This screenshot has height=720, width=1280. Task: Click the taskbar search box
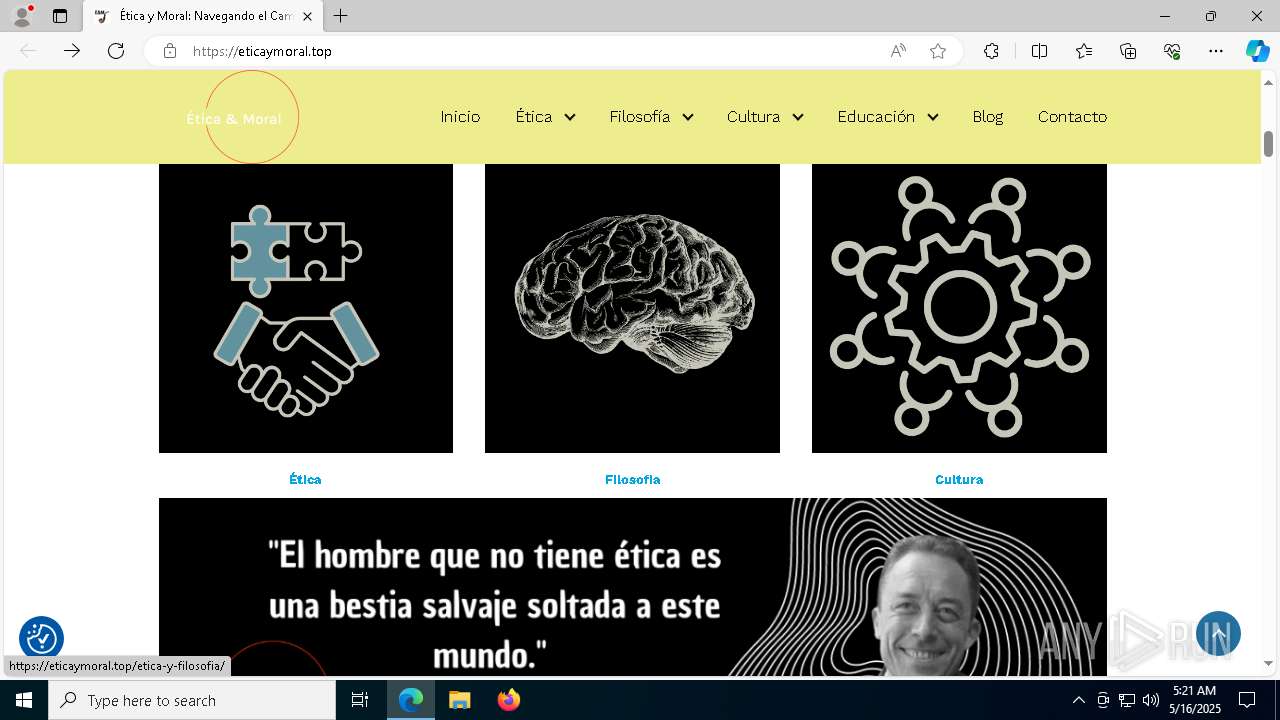[192, 700]
